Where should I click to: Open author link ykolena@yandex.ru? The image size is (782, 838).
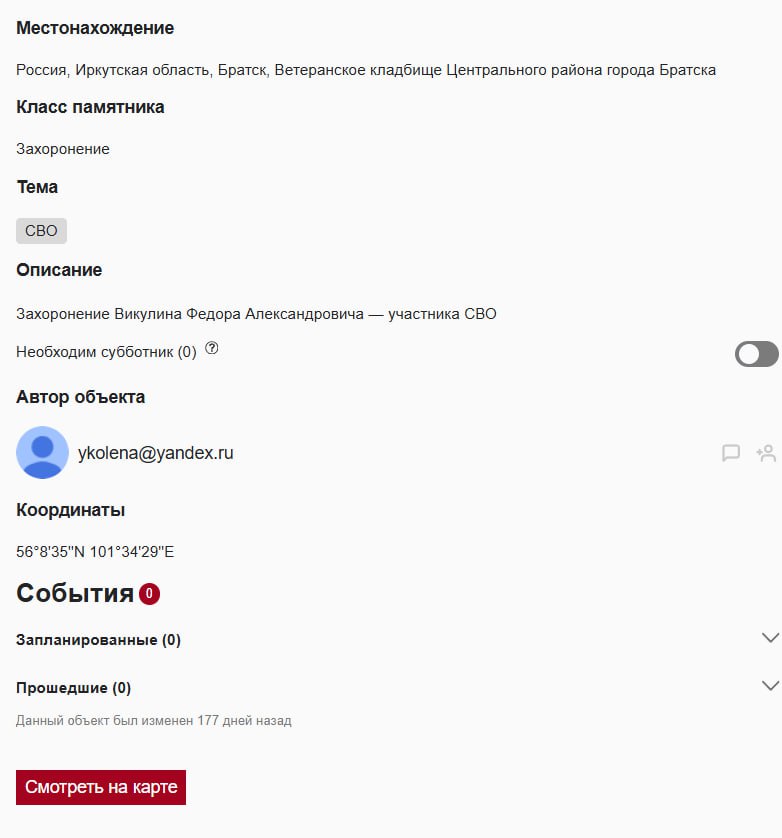[156, 453]
